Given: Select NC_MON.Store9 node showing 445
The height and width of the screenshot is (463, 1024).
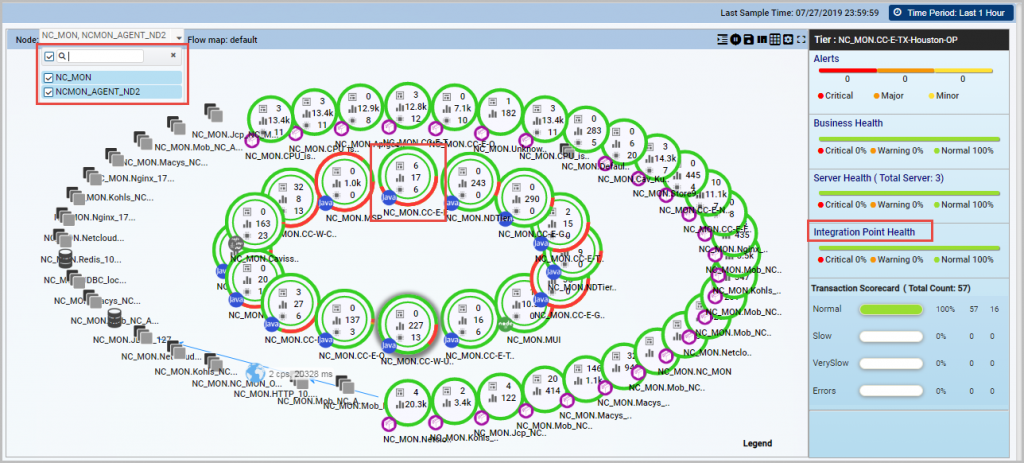Looking at the screenshot, I should [685, 176].
